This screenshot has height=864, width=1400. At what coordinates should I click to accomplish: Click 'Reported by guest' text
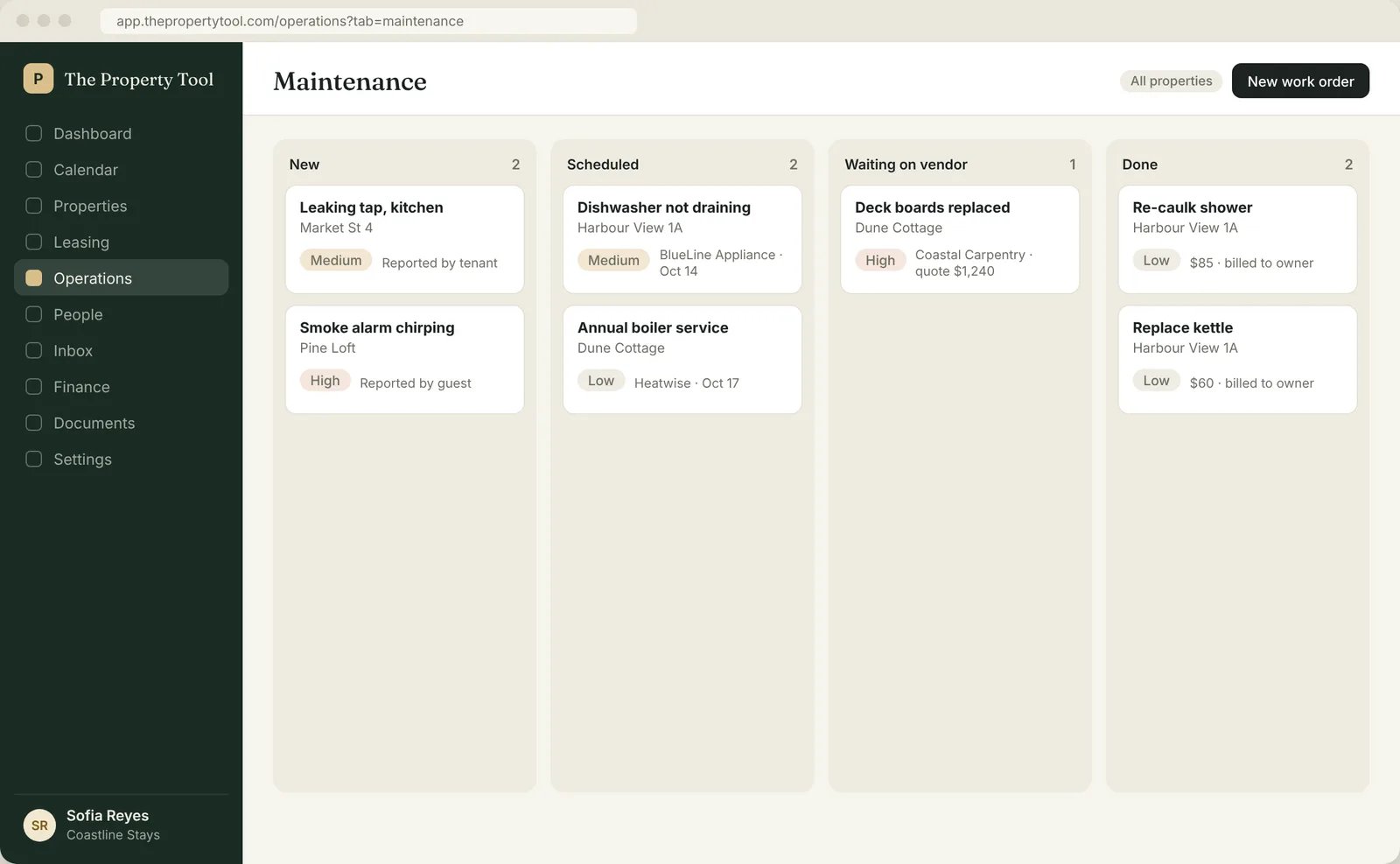[416, 383]
